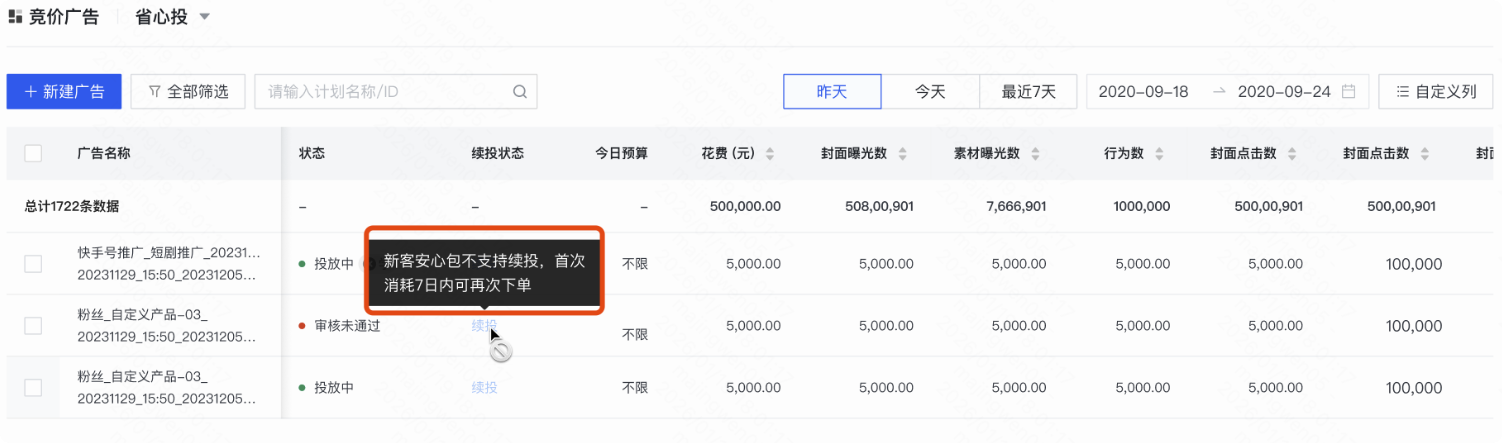Click the 省心投 title text
Image resolution: width=1502 pixels, height=443 pixels.
click(161, 17)
